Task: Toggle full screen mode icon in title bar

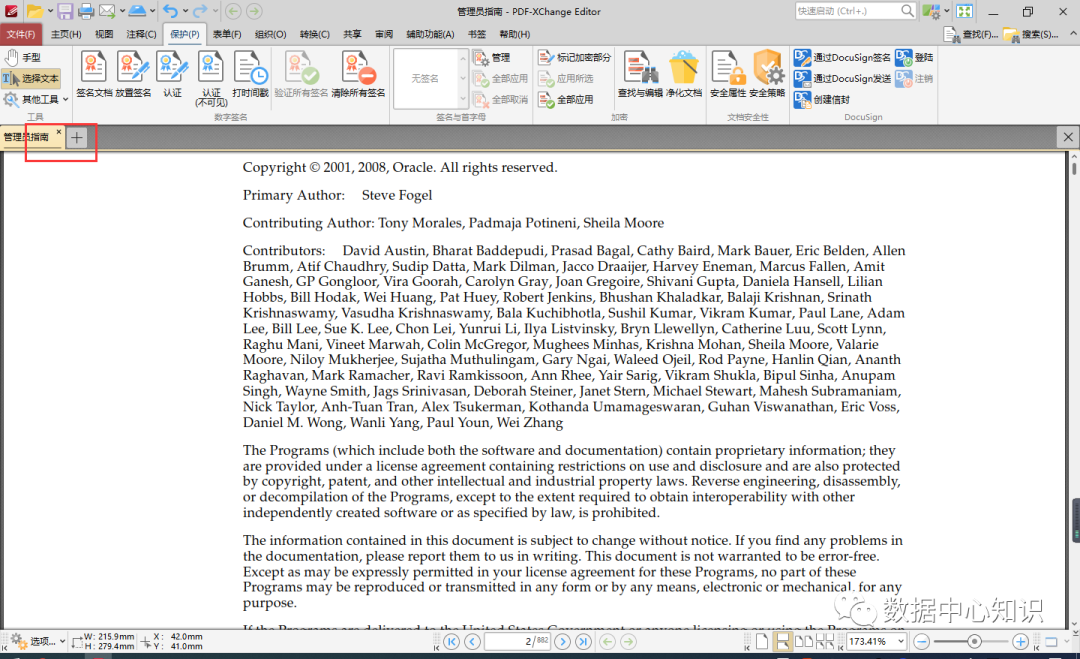Action: [964, 11]
